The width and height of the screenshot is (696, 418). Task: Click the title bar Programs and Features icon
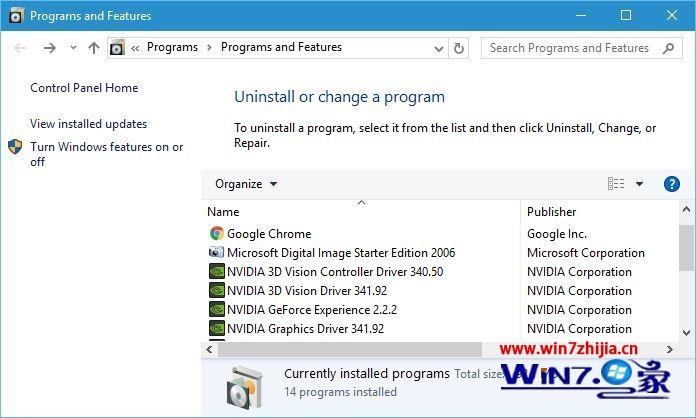click(16, 16)
